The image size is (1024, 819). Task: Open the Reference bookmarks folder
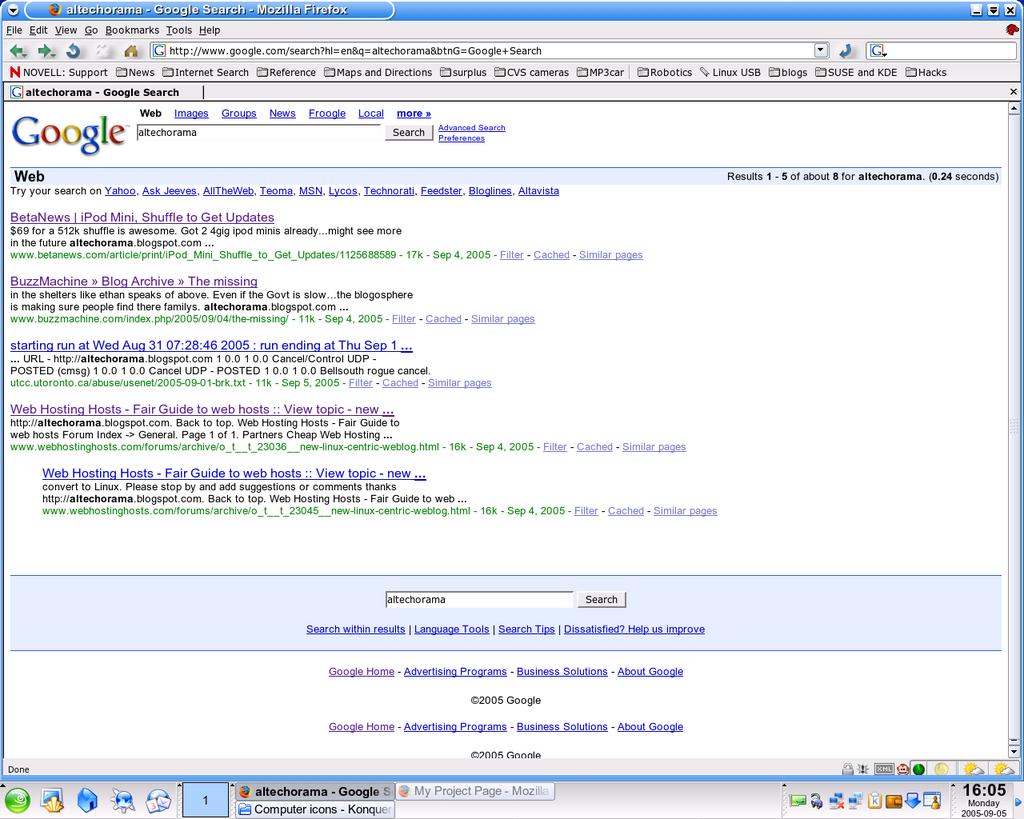pyautogui.click(x=287, y=72)
